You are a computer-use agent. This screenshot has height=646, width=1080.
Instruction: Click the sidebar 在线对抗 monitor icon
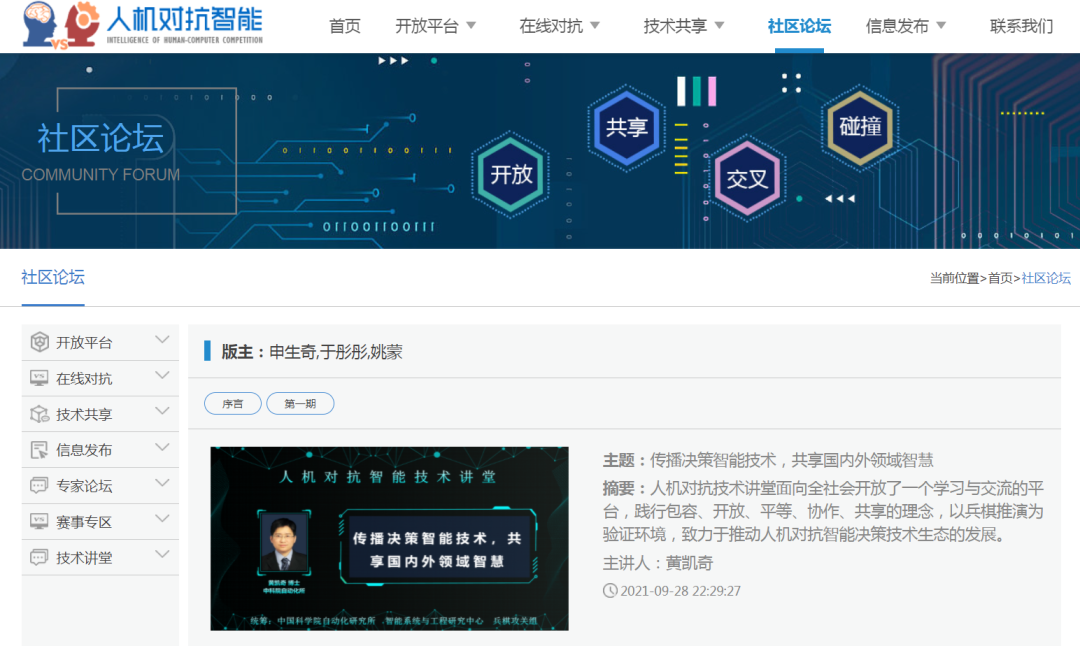(x=39, y=378)
